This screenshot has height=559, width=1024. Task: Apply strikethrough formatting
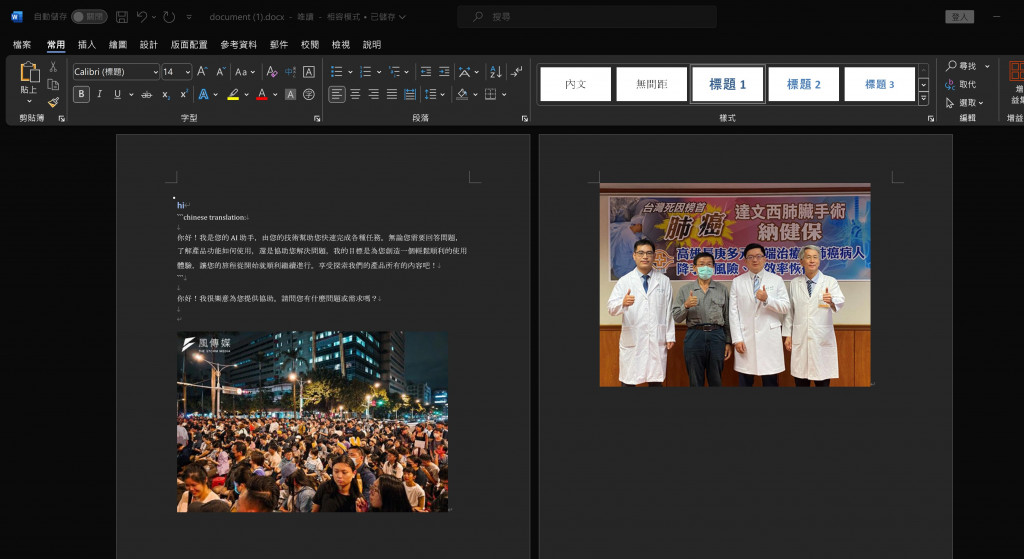[x=147, y=95]
